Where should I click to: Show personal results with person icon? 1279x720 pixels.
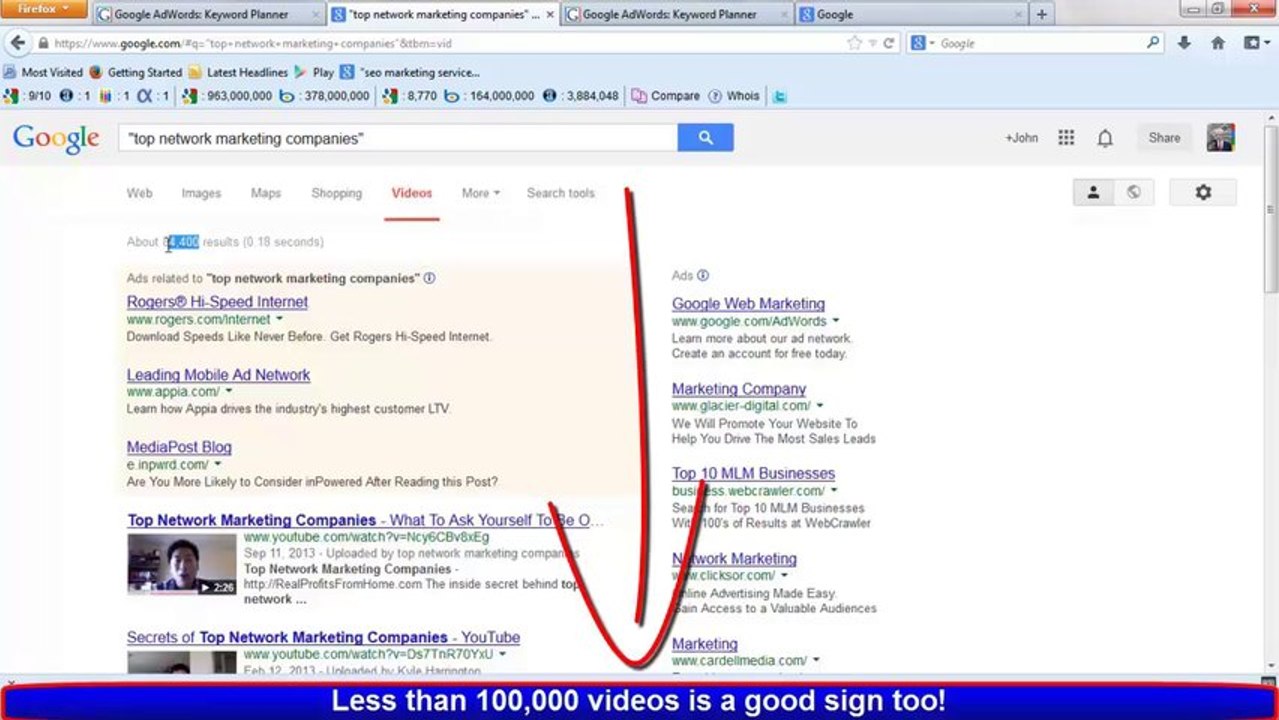click(1093, 192)
